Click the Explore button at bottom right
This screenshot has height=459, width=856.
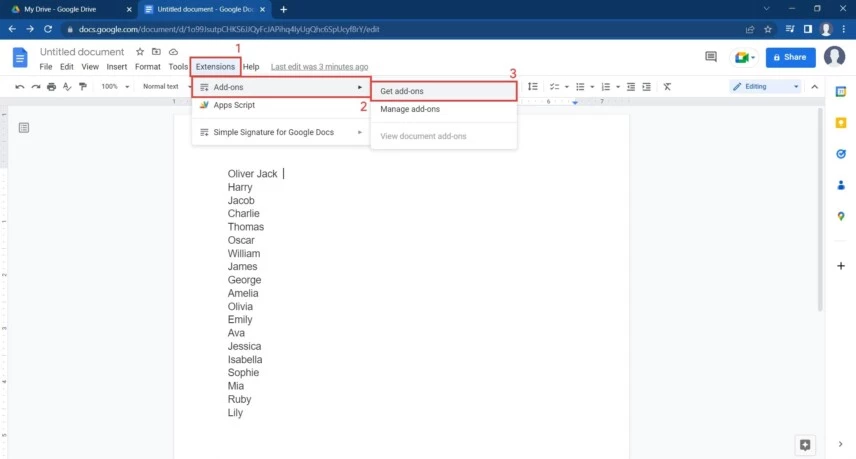click(805, 445)
